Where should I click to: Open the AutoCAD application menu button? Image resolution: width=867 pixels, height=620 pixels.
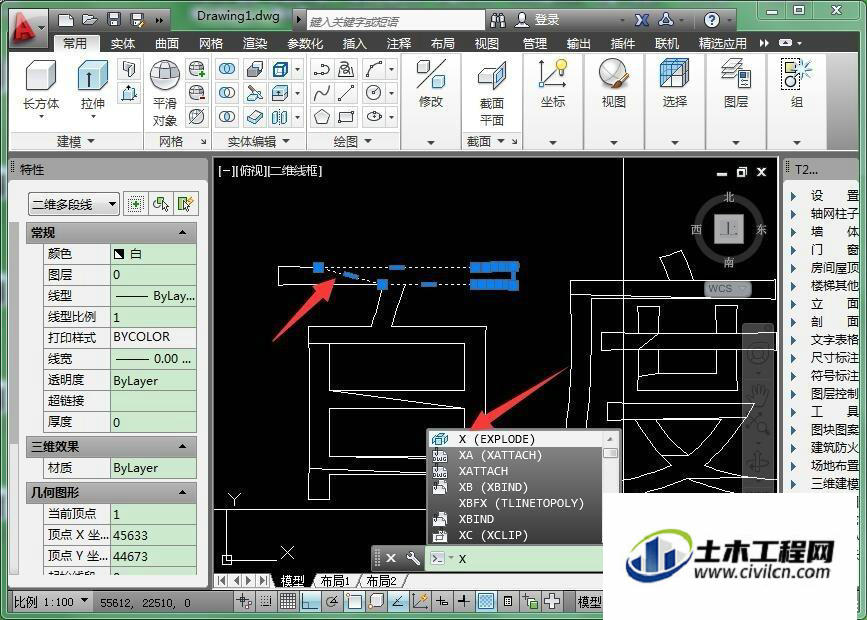27,27
